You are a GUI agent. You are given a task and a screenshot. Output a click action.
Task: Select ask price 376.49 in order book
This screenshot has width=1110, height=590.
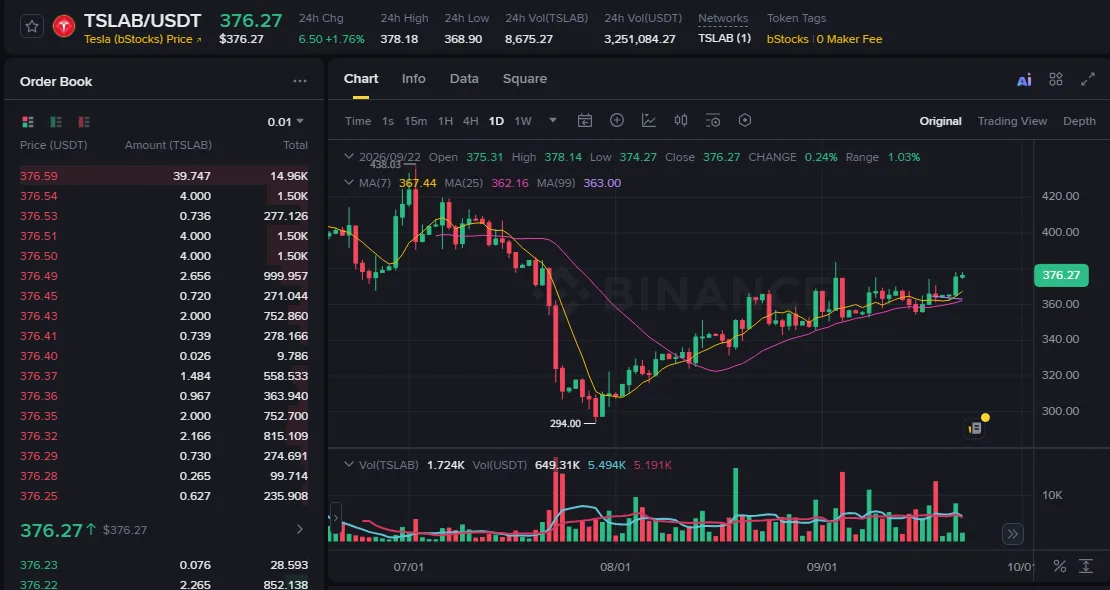[x=39, y=276]
